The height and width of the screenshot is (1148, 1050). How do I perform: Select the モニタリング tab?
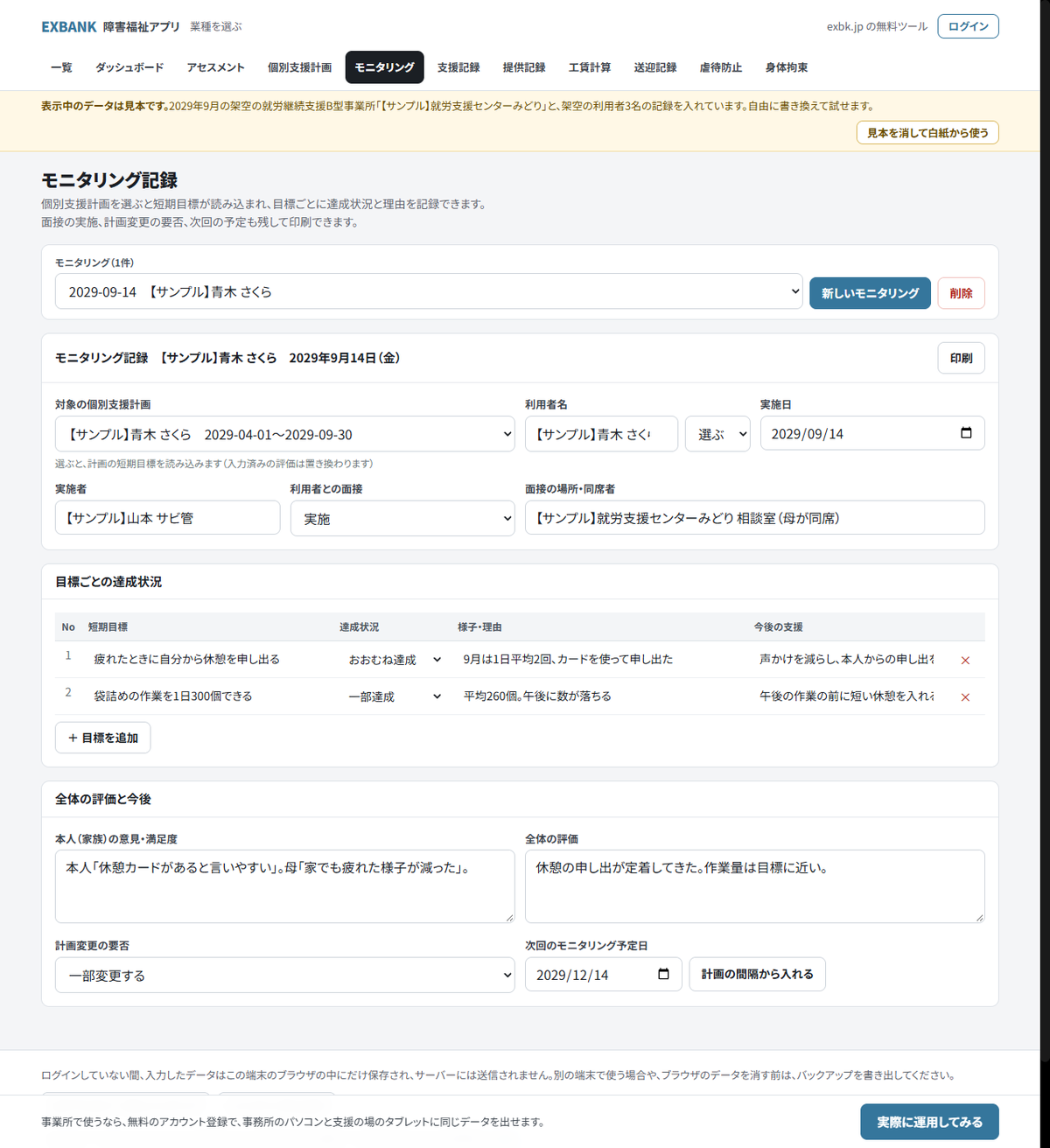[x=385, y=67]
